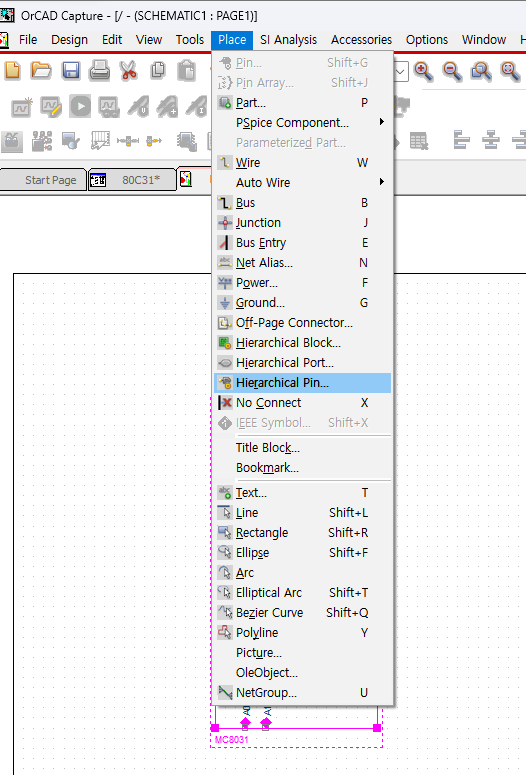Select Wire in the Place menu

point(303,163)
